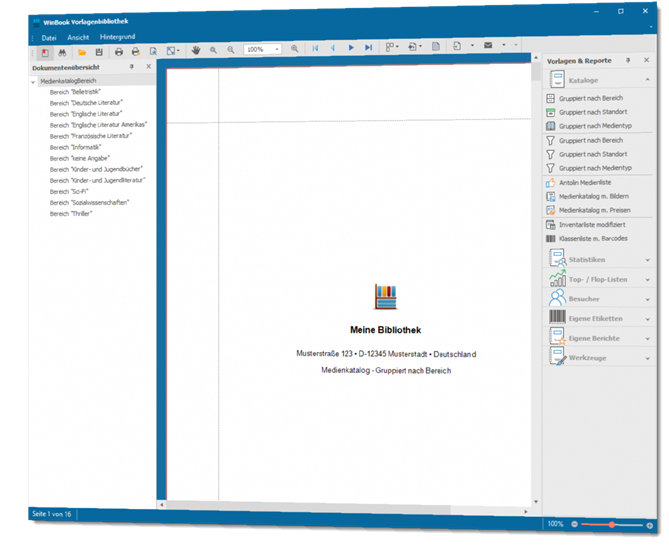Open Klassenliste m. Barcodes report
The width and height of the screenshot is (669, 545).
pos(592,238)
